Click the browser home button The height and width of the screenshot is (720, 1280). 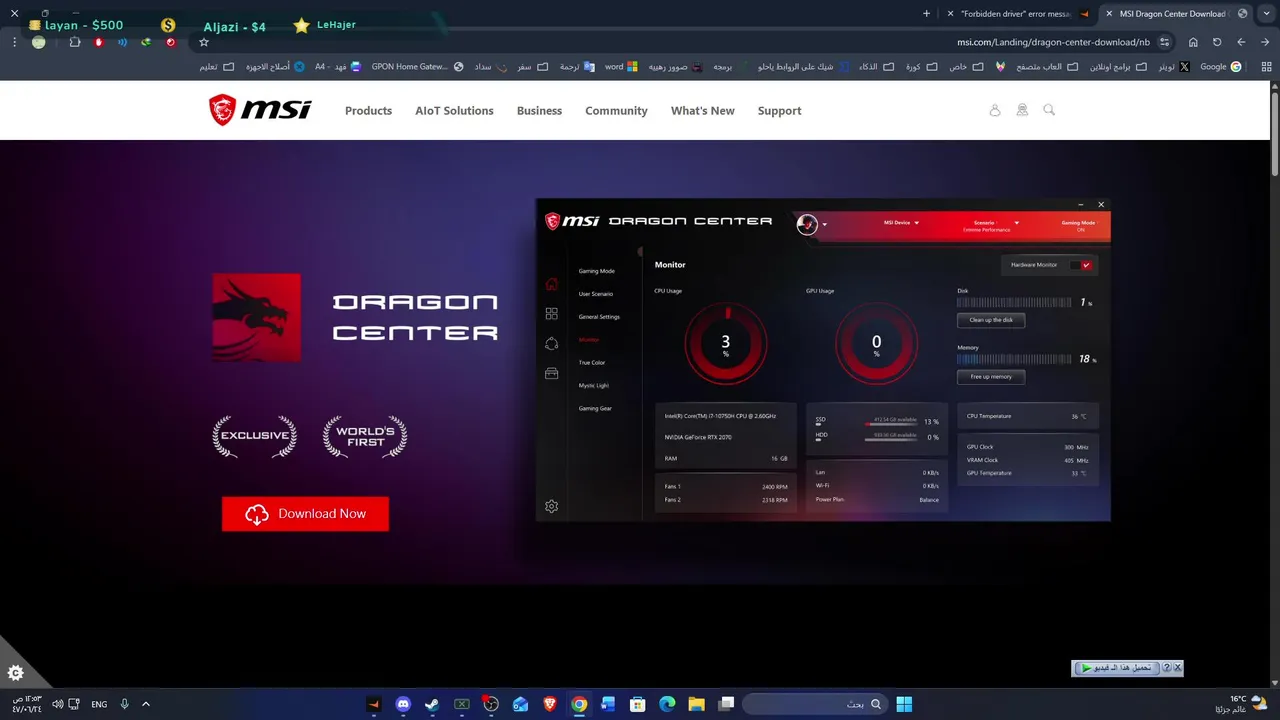(x=1193, y=42)
